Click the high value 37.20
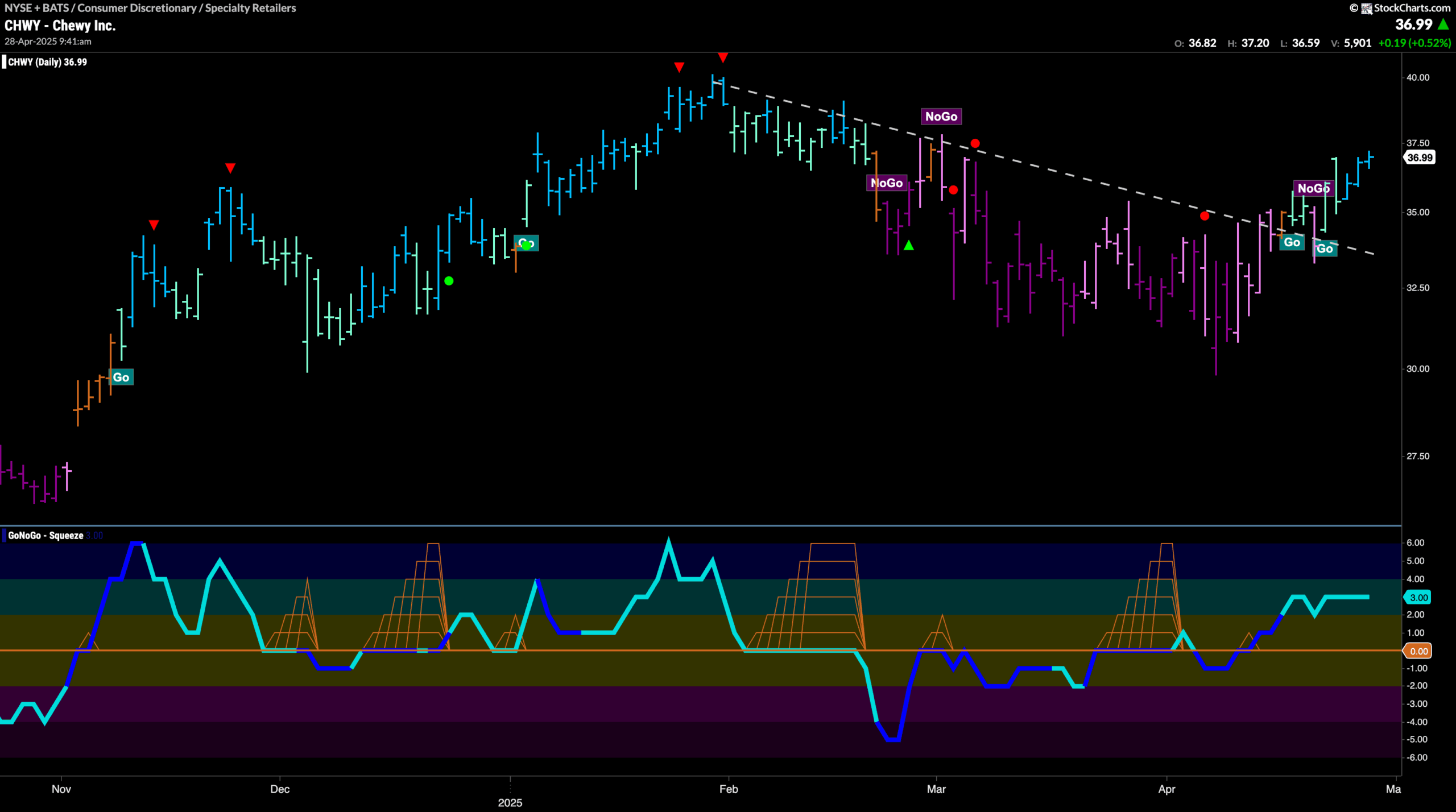The height and width of the screenshot is (812, 1456). click(1255, 43)
